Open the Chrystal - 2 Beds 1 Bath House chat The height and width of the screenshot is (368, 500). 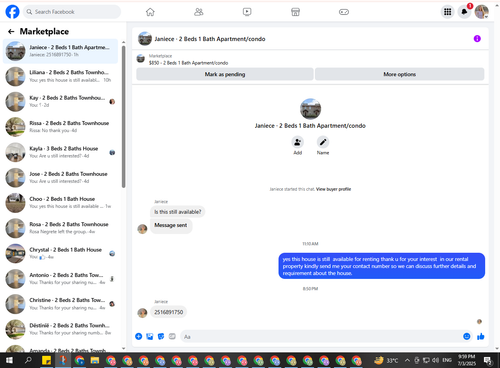[x=60, y=253]
